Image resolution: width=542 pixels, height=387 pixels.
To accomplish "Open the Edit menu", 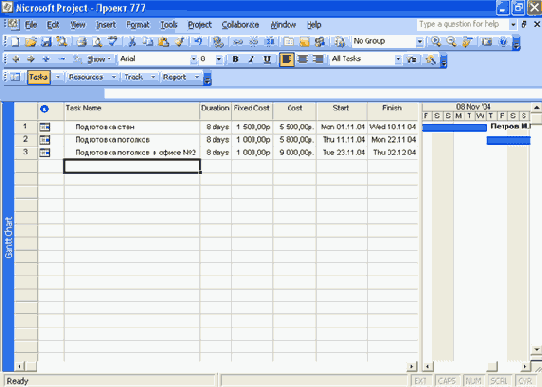I will point(53,25).
